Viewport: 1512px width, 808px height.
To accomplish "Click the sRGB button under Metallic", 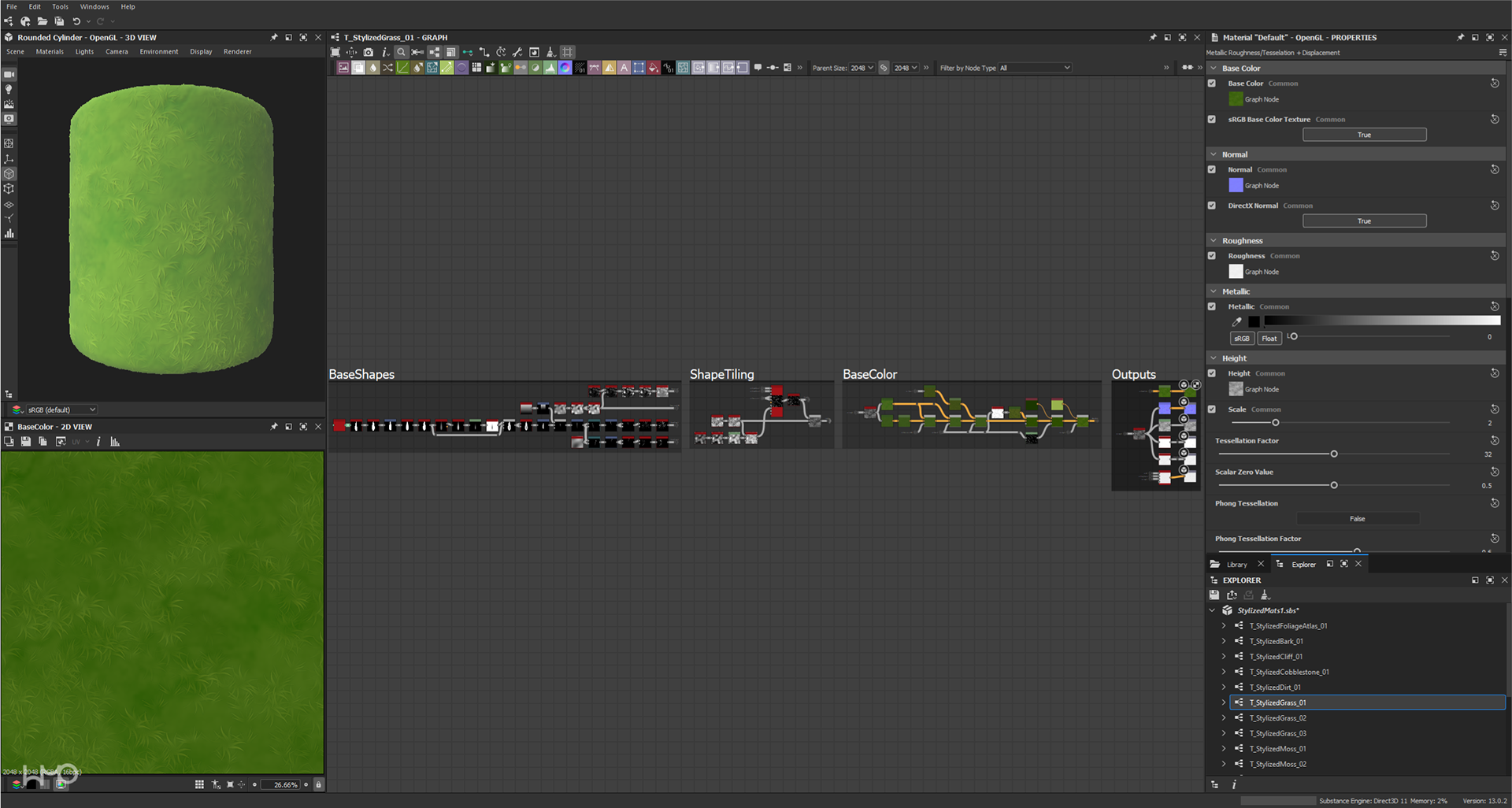I will click(x=1242, y=339).
